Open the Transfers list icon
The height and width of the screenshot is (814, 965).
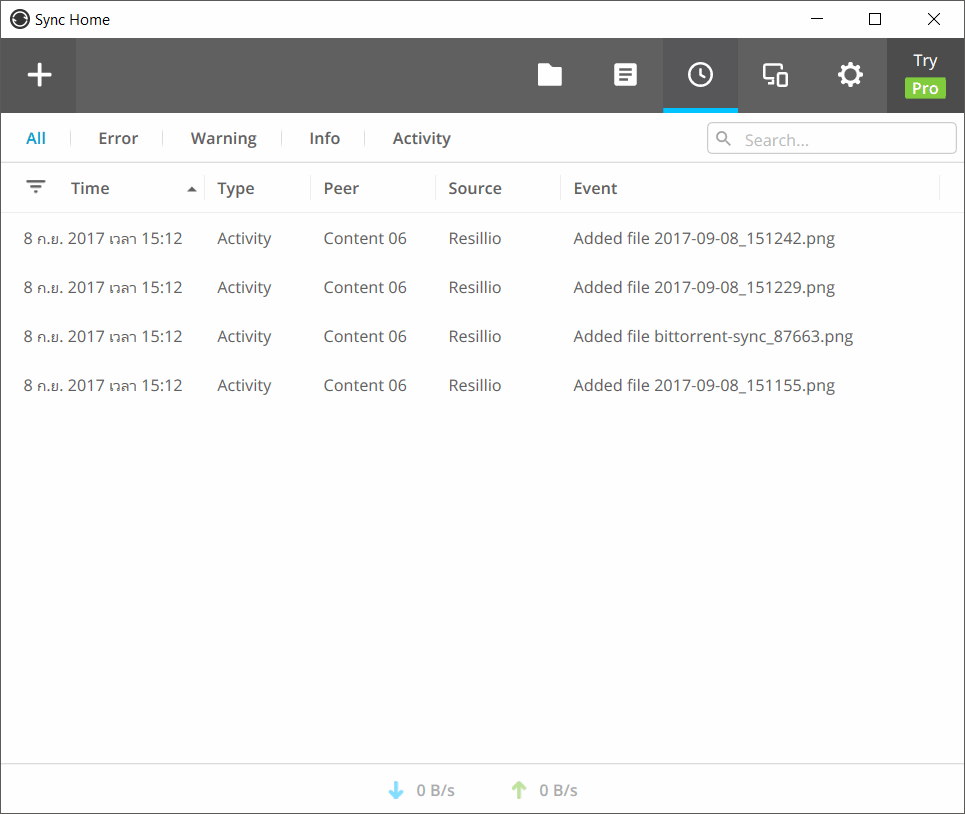pyautogui.click(x=625, y=75)
